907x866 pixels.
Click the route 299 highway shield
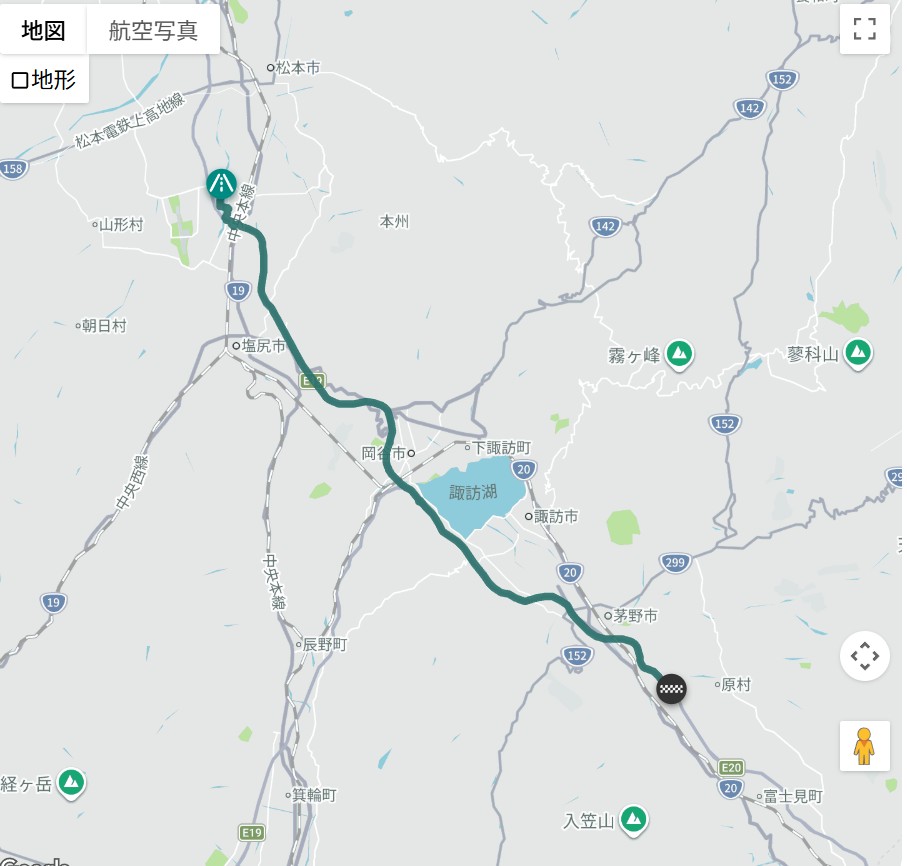click(675, 562)
